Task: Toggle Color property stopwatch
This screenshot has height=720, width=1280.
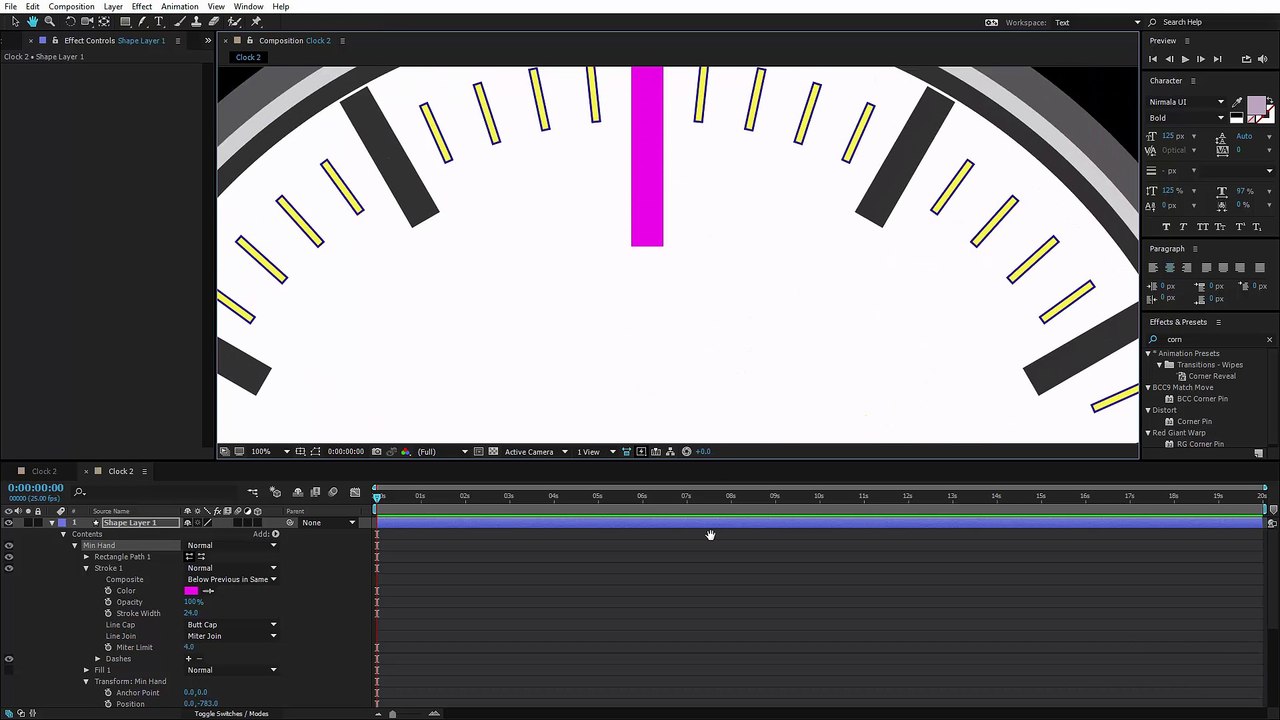Action: (108, 591)
